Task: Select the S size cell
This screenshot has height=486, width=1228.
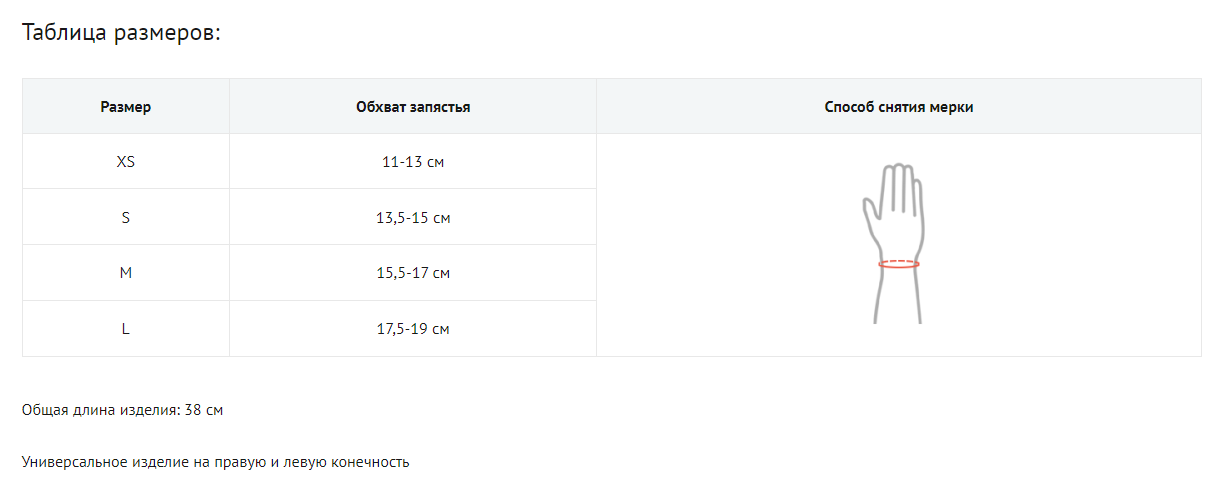Action: point(126,217)
